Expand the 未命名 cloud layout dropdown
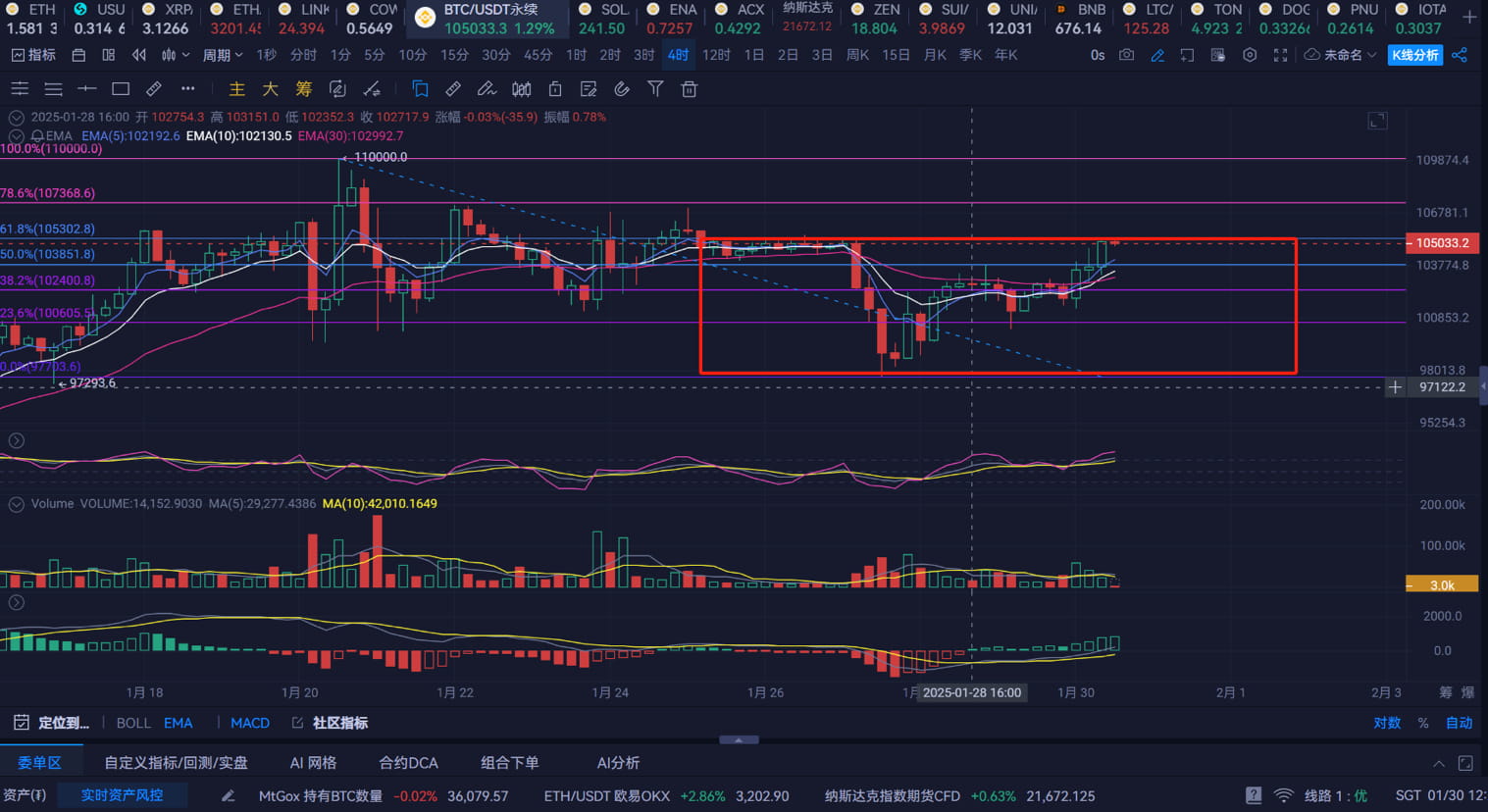Screen dimensions: 1488x812 [x=1340, y=55]
